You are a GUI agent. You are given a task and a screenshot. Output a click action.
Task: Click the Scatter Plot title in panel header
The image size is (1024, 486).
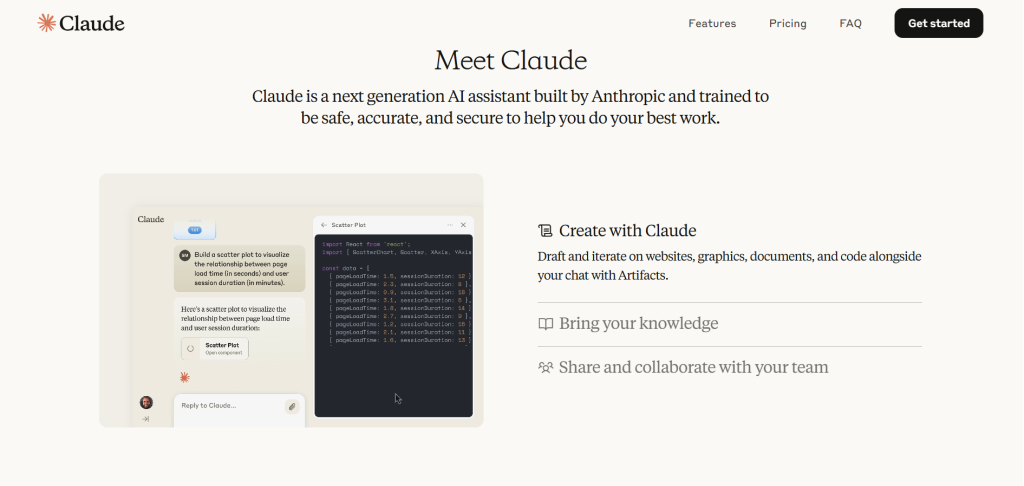[349, 225]
